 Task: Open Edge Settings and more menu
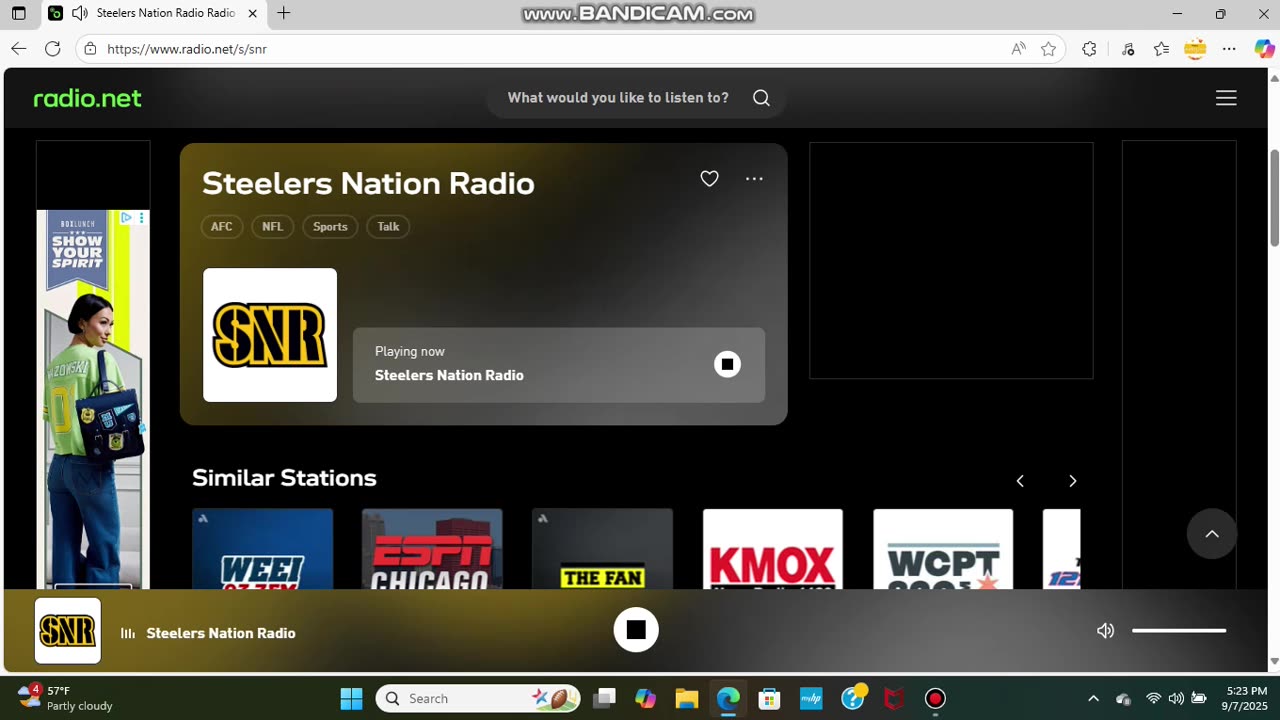[x=1229, y=48]
